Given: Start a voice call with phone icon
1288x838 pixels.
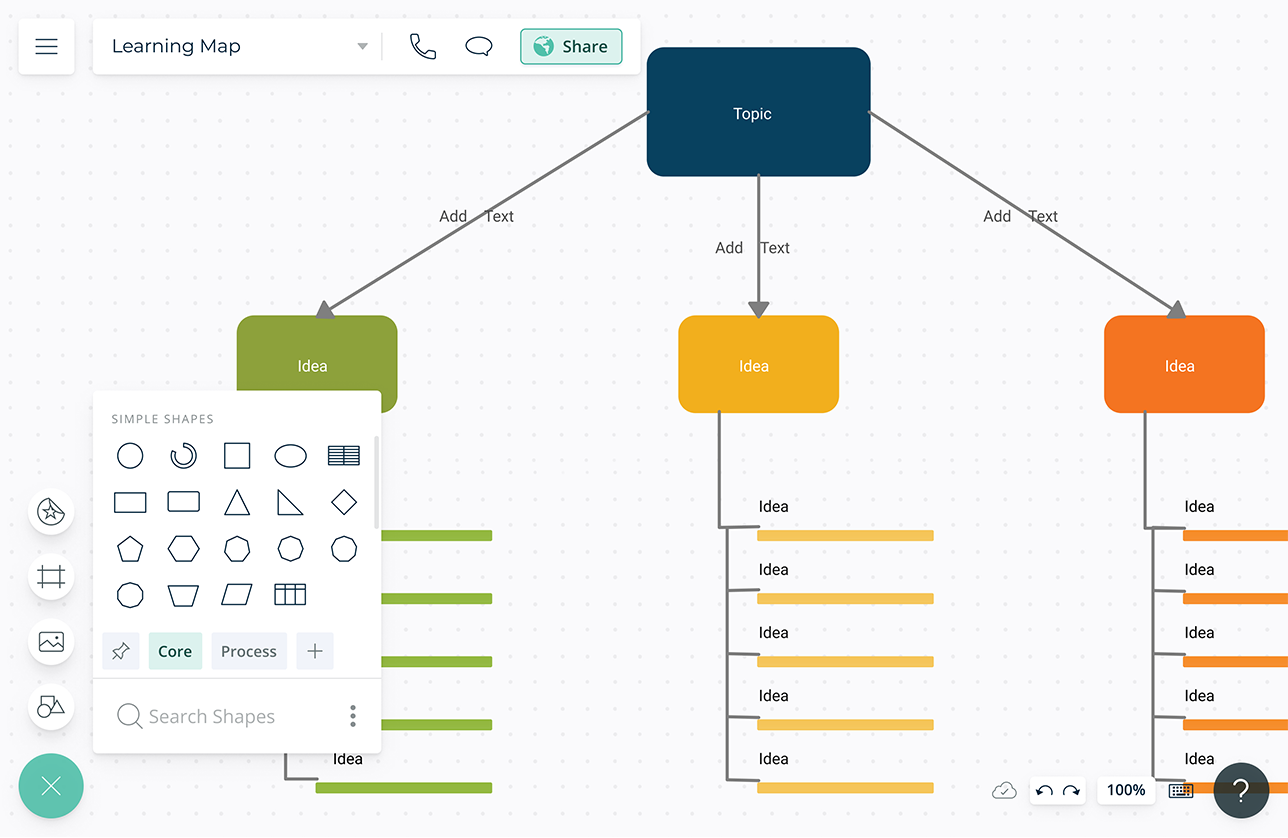Looking at the screenshot, I should (423, 46).
